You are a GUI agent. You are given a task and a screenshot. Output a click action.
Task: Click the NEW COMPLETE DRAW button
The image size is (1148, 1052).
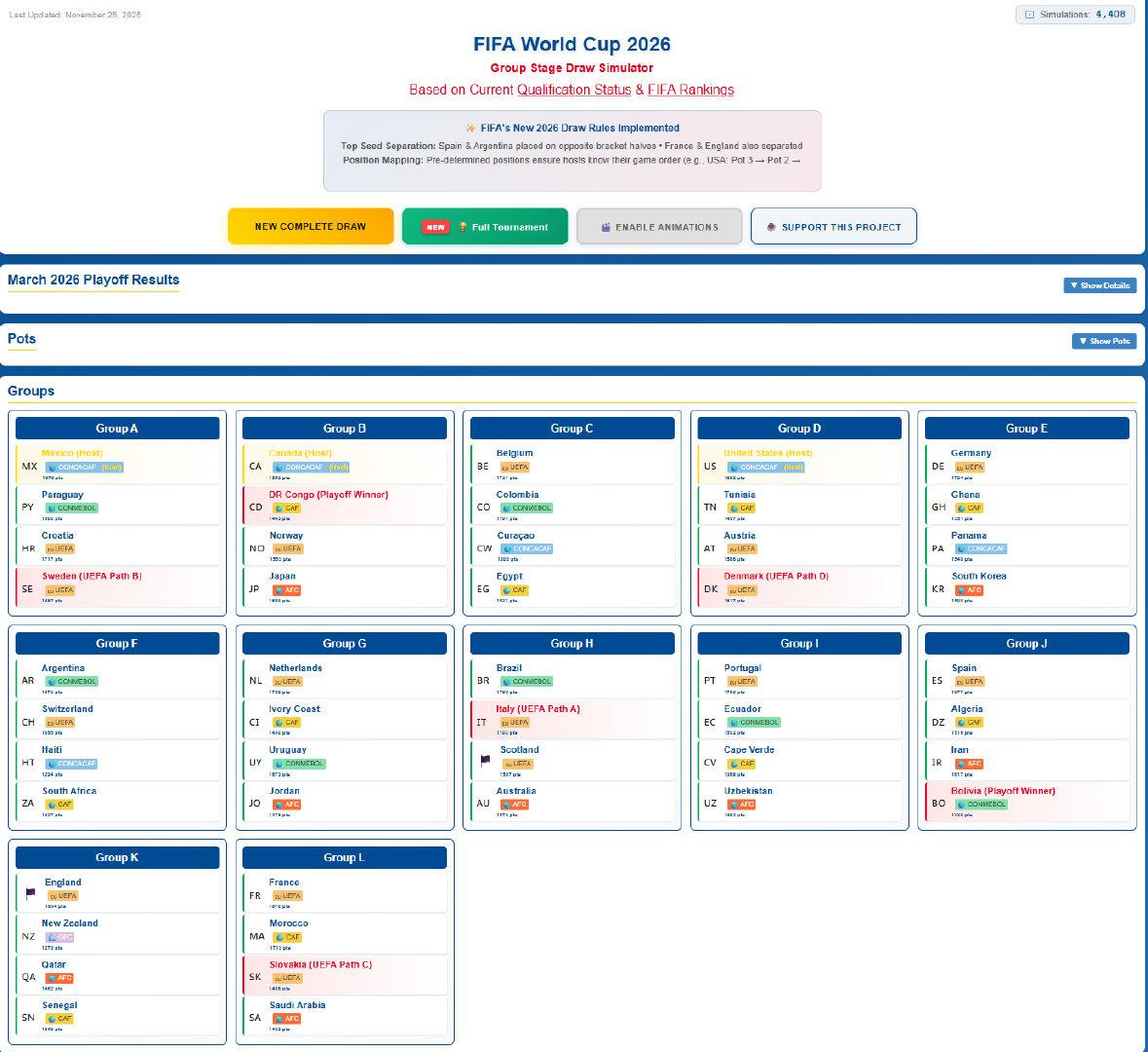[311, 226]
